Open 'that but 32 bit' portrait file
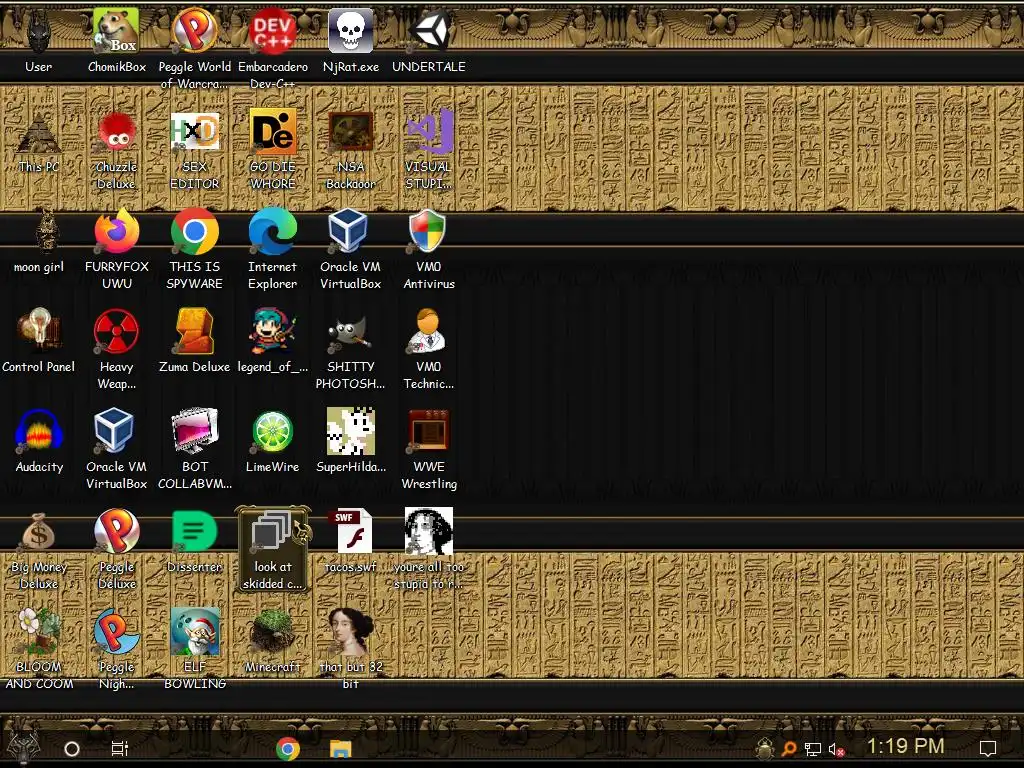The image size is (1024, 768). point(351,649)
